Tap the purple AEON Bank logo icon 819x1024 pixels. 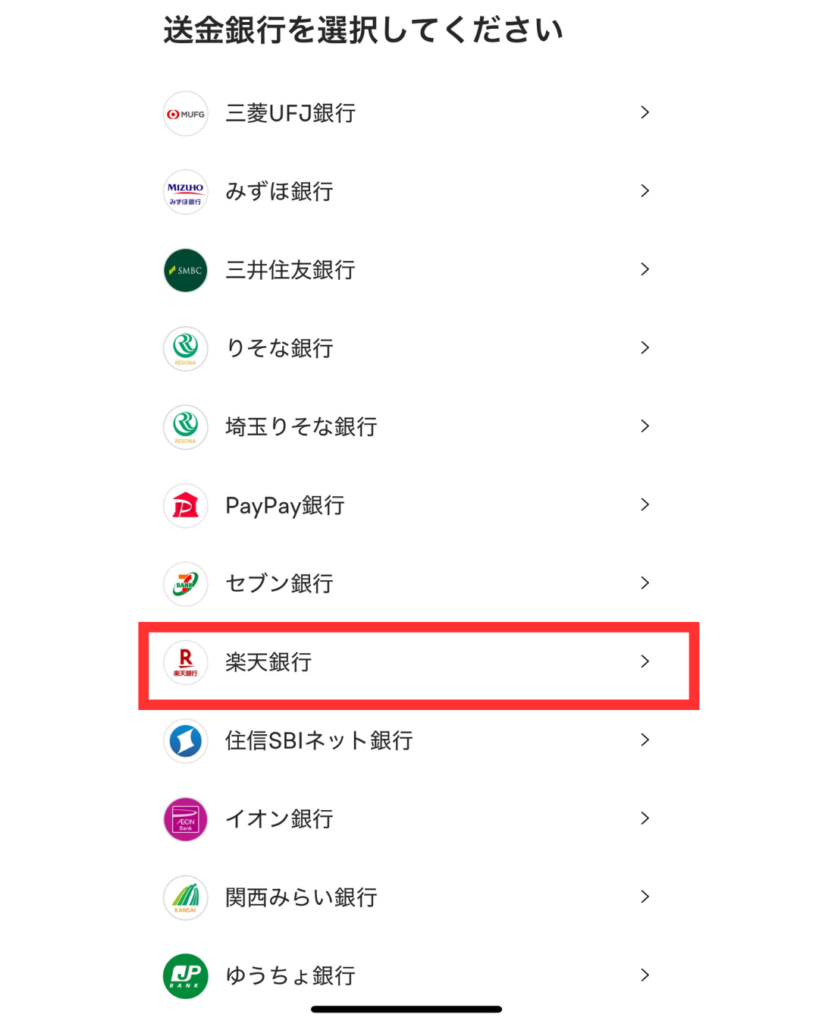point(185,819)
